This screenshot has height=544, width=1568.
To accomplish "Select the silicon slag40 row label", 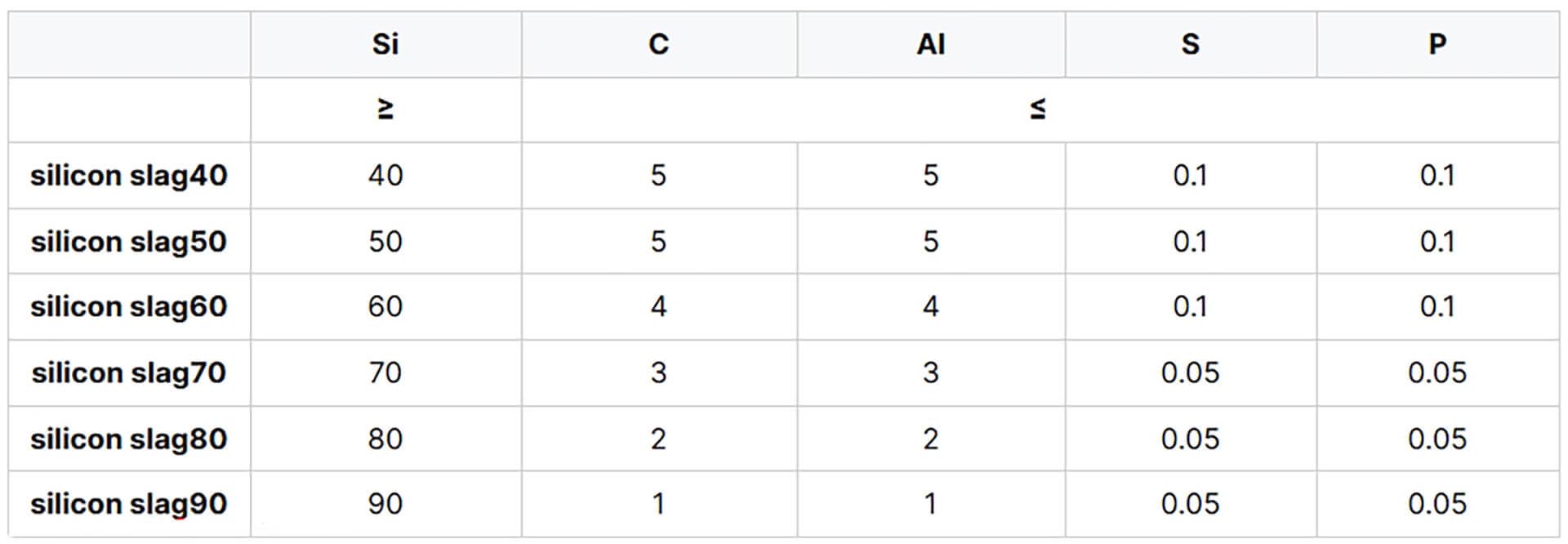I will pos(129,176).
